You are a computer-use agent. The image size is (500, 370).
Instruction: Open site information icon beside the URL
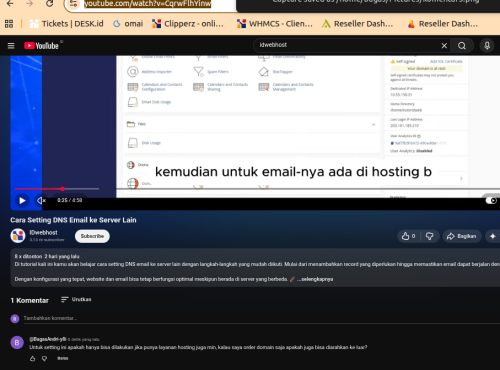coord(74,4)
